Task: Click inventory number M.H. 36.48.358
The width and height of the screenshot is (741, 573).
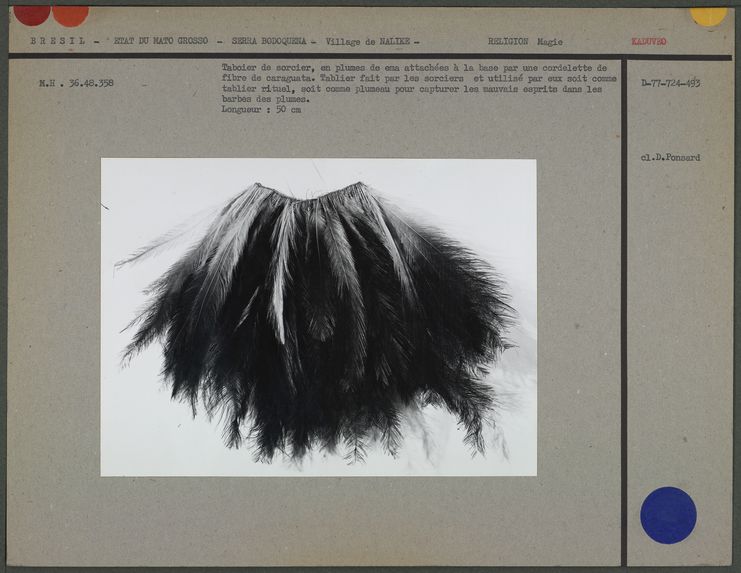Action: 76,83
